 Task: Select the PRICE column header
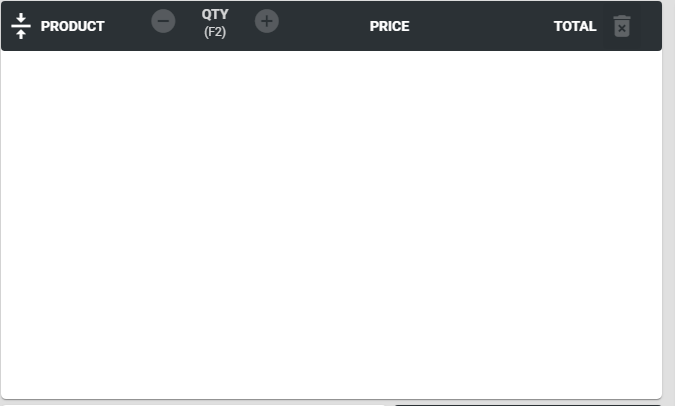(x=389, y=26)
